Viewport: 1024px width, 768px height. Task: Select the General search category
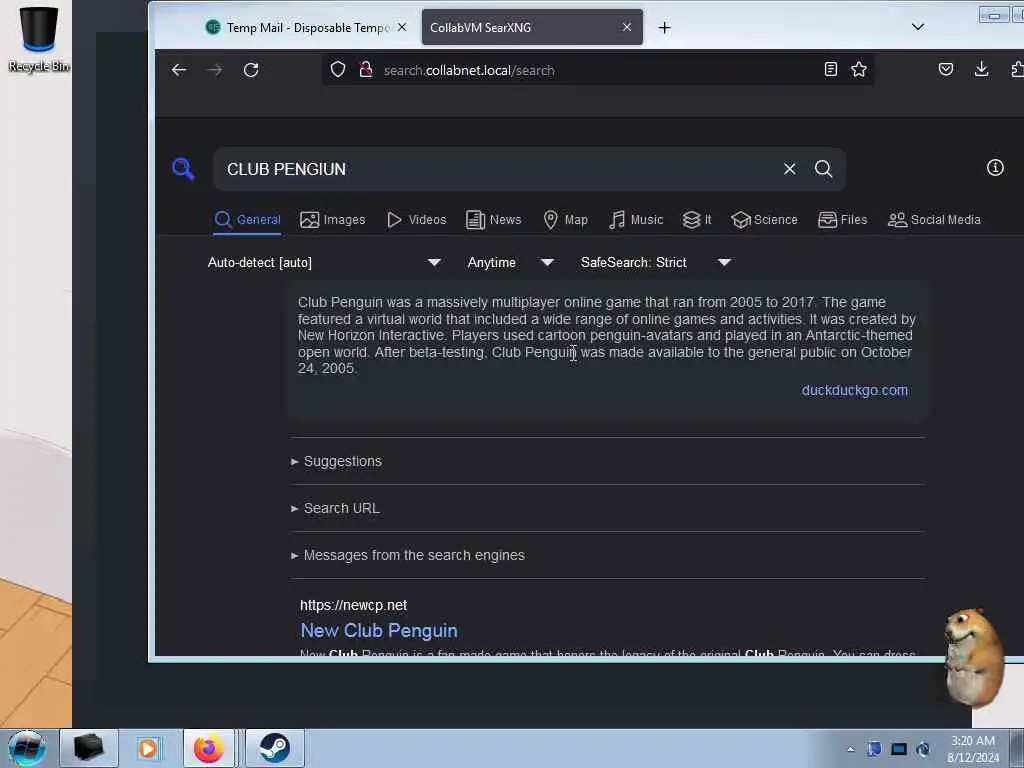[248, 220]
